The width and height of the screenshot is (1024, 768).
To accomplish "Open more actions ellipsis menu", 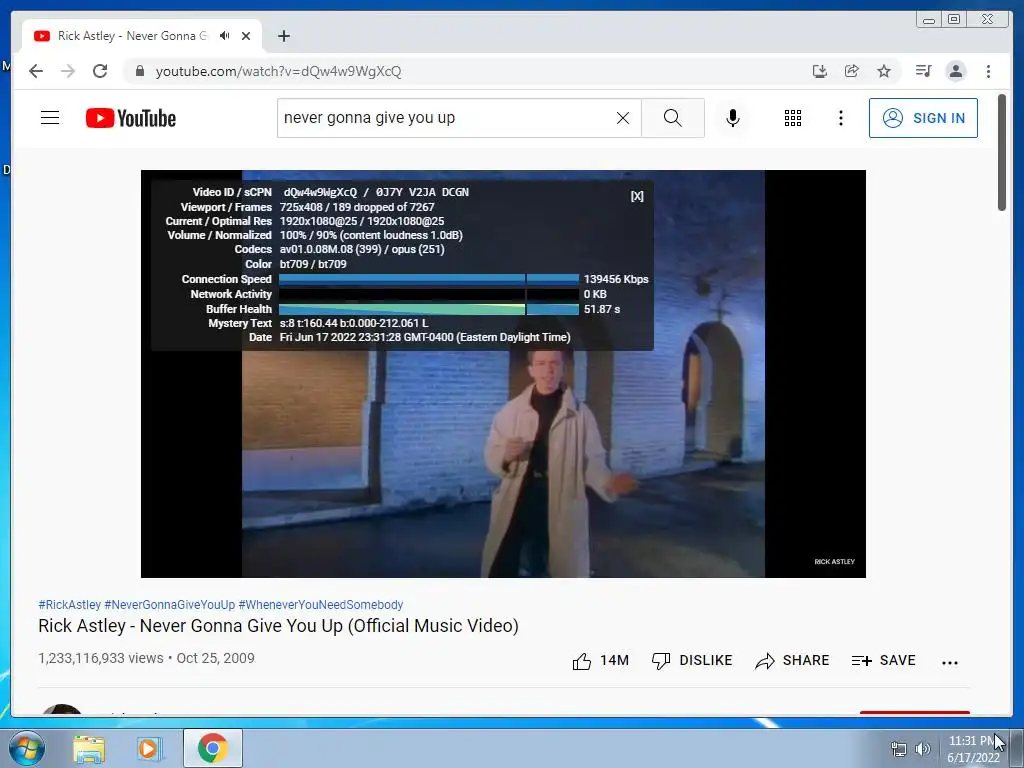I will point(950,662).
